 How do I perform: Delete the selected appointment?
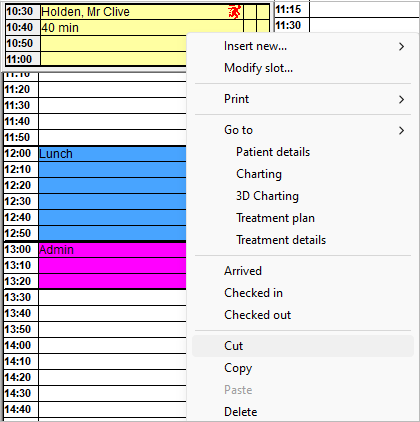[241, 412]
